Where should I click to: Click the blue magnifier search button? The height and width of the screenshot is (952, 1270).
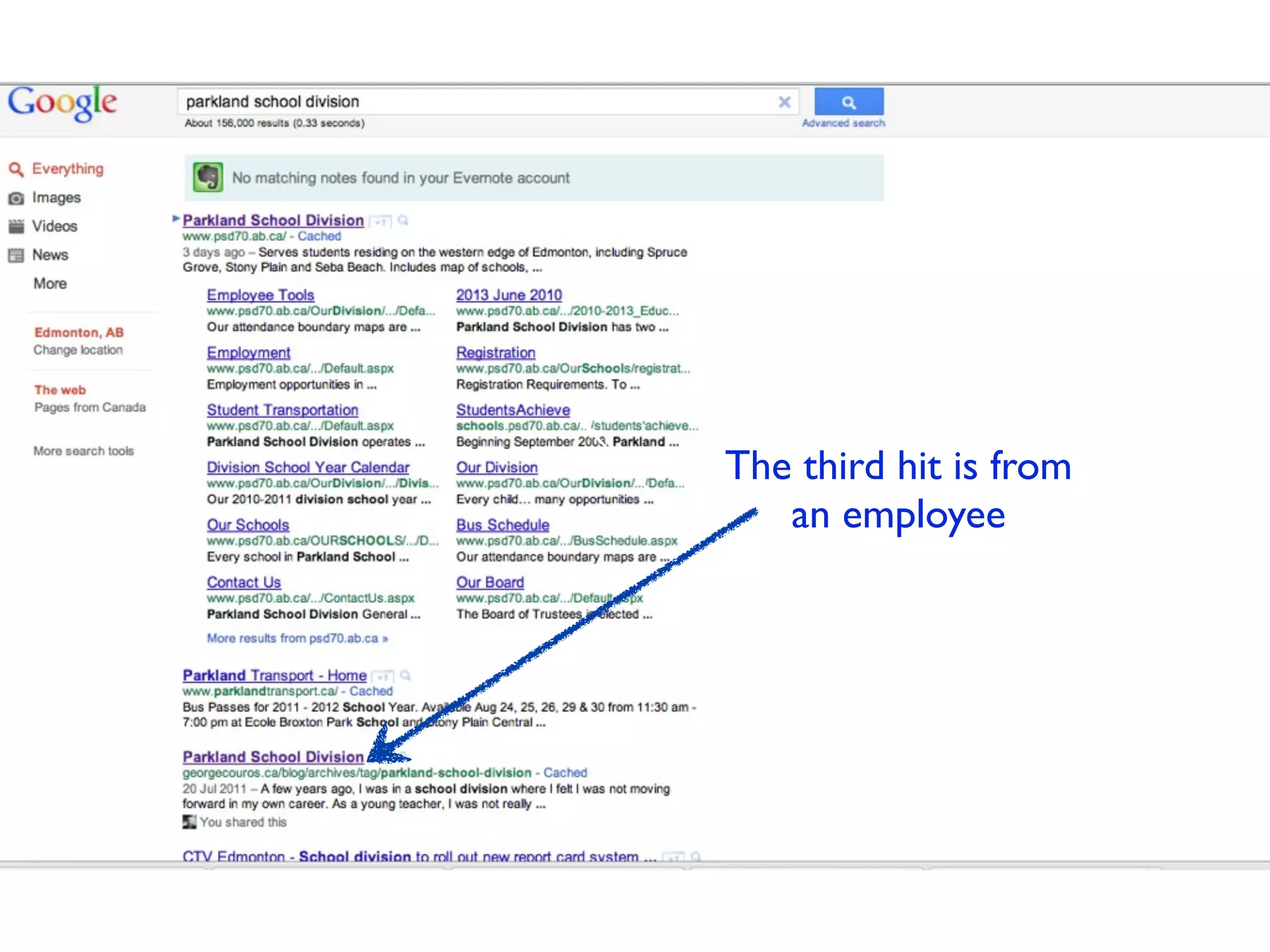click(848, 102)
